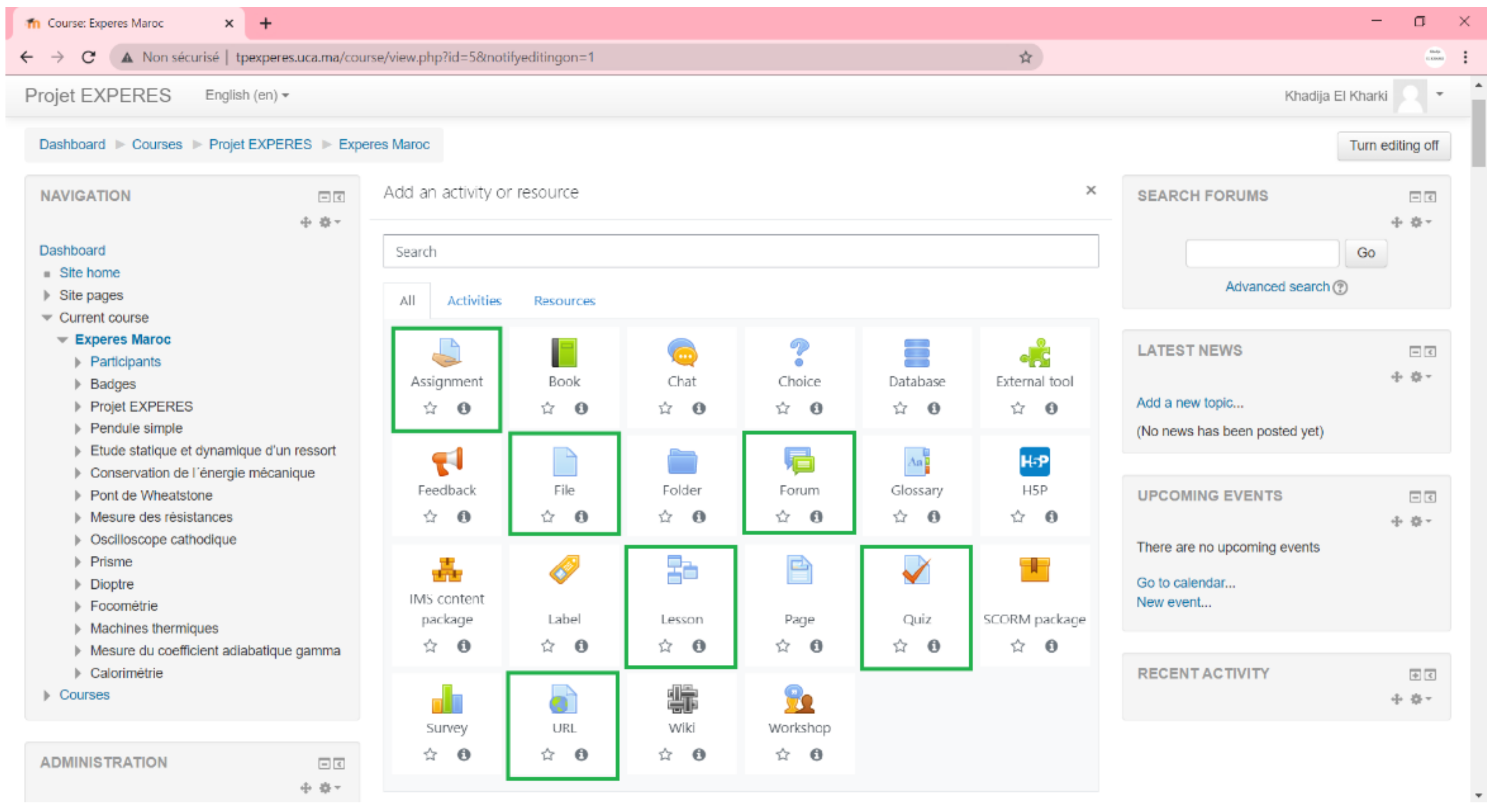Add a Forum activity
1494x812 pixels.
(x=798, y=462)
